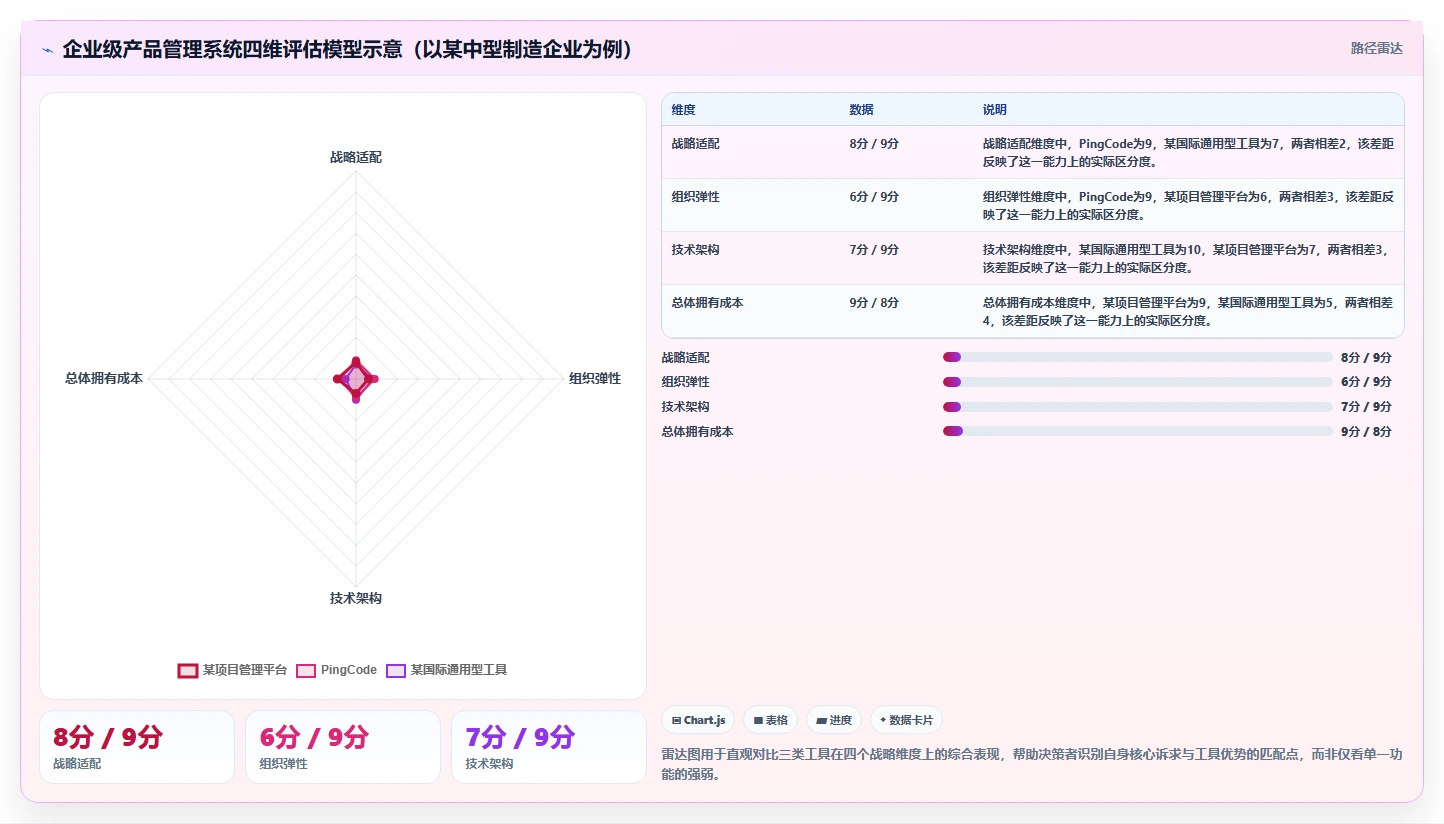This screenshot has width=1444, height=824.
Task: Click the 说明 column header
Action: pyautogui.click(x=995, y=110)
